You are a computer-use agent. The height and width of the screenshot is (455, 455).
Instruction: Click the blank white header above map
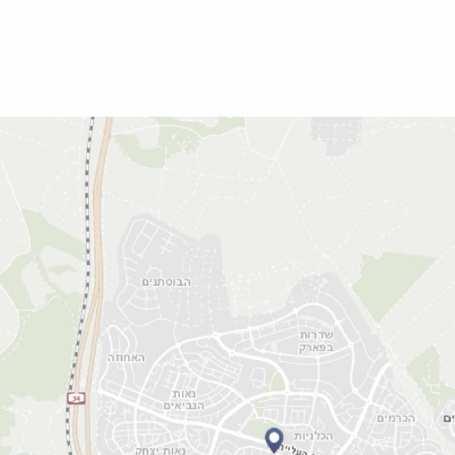click(x=227, y=58)
